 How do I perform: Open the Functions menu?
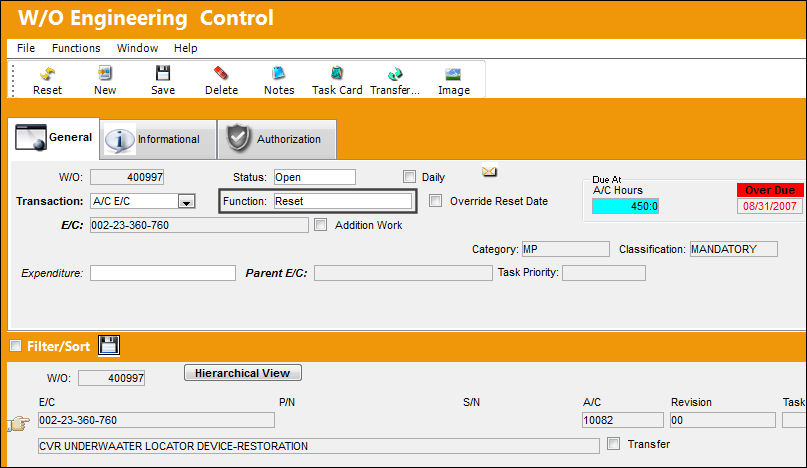coord(76,48)
